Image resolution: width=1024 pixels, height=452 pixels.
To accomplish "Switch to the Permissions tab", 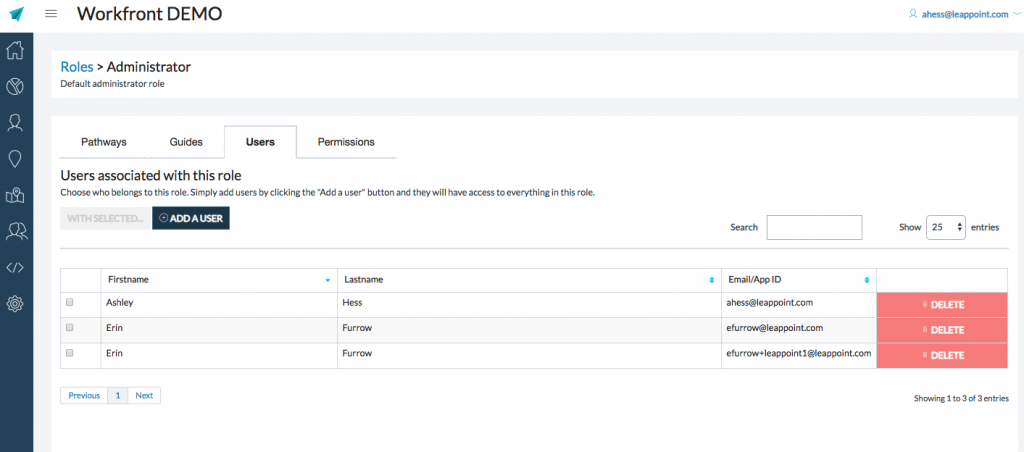I will tap(346, 142).
